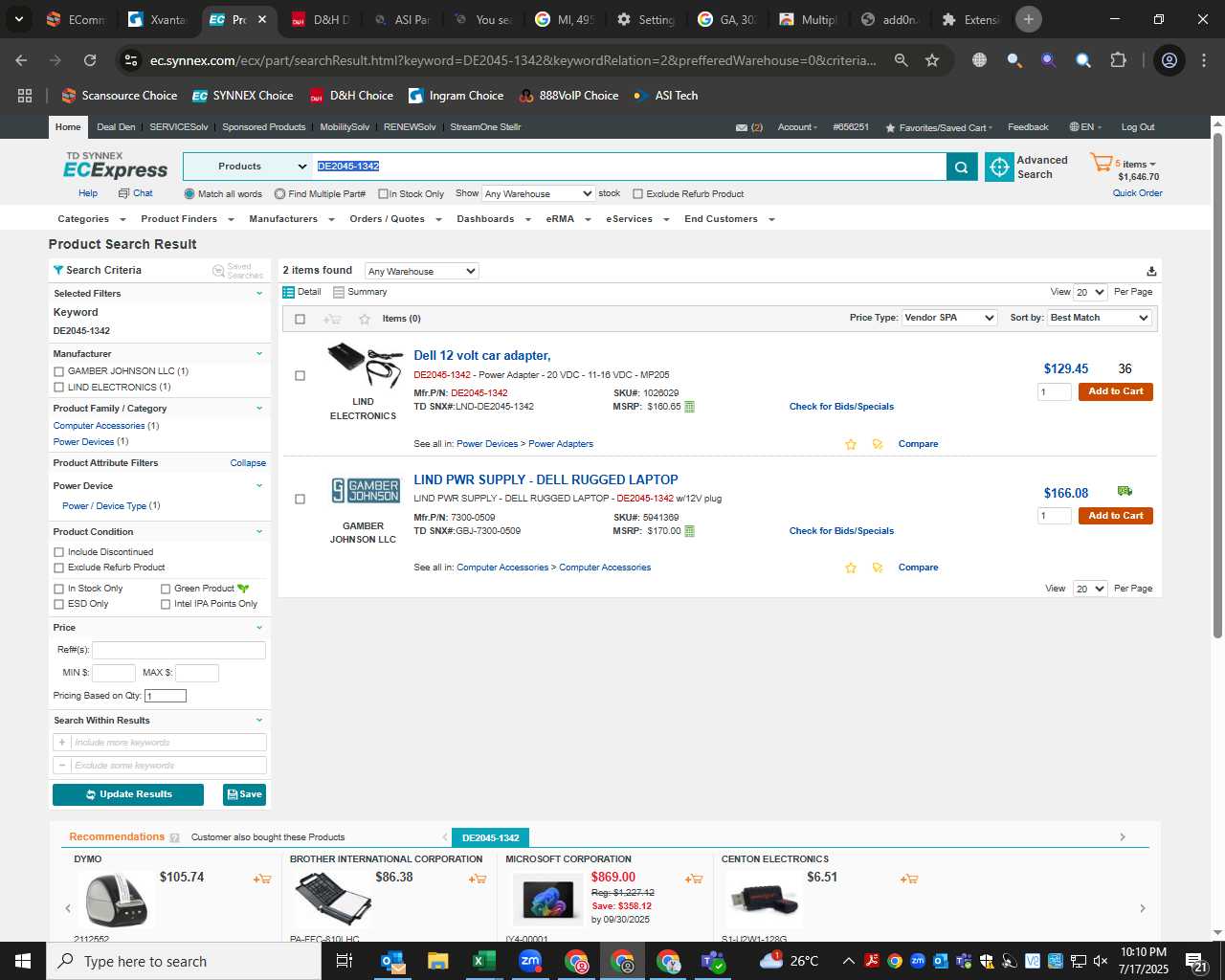This screenshot has width=1225, height=980.
Task: Click mail messages envelope icon
Action: click(x=742, y=127)
